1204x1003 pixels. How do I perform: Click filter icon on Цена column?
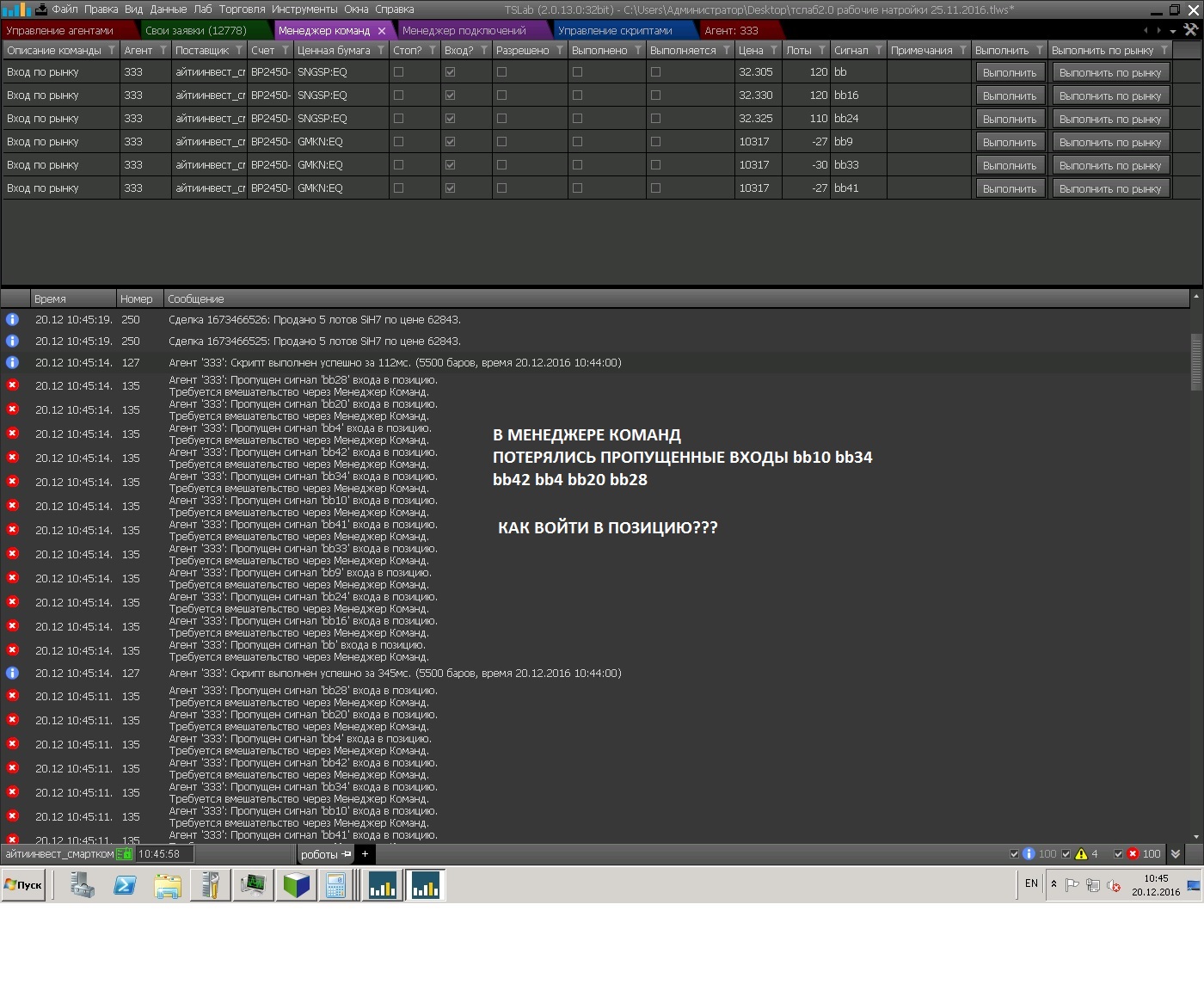[x=774, y=50]
